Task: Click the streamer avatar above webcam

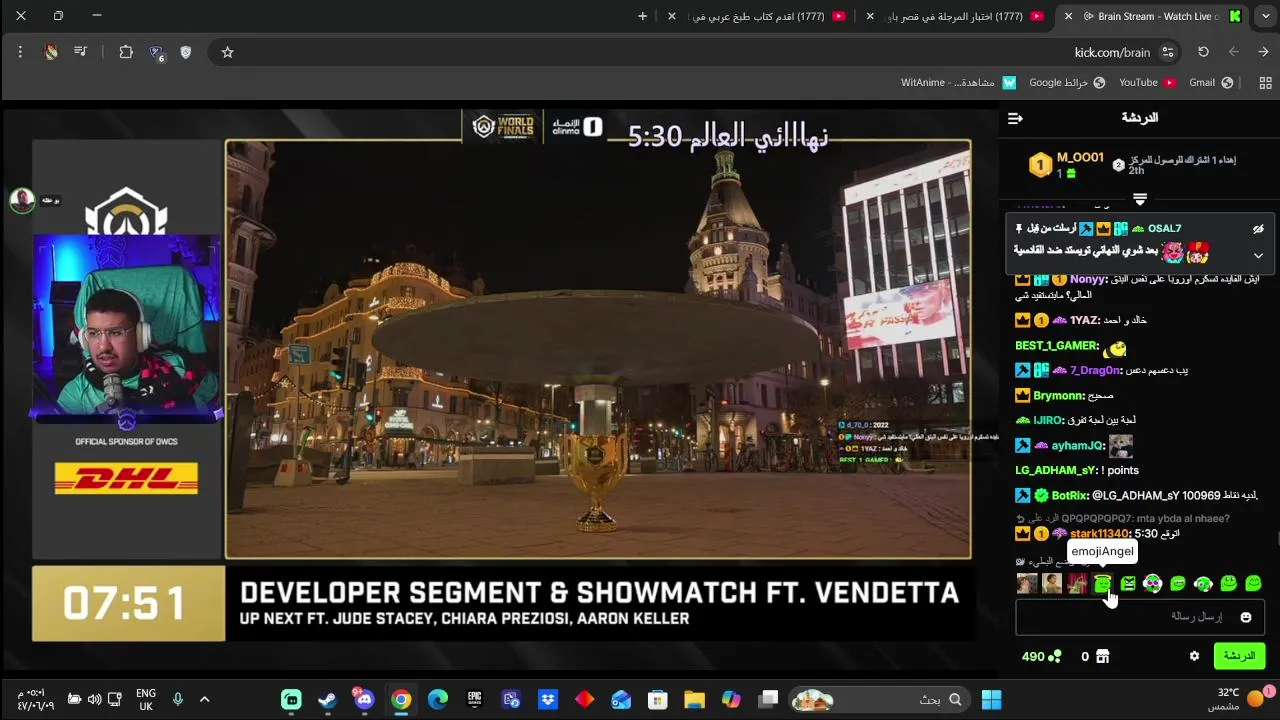Action: 22,200
